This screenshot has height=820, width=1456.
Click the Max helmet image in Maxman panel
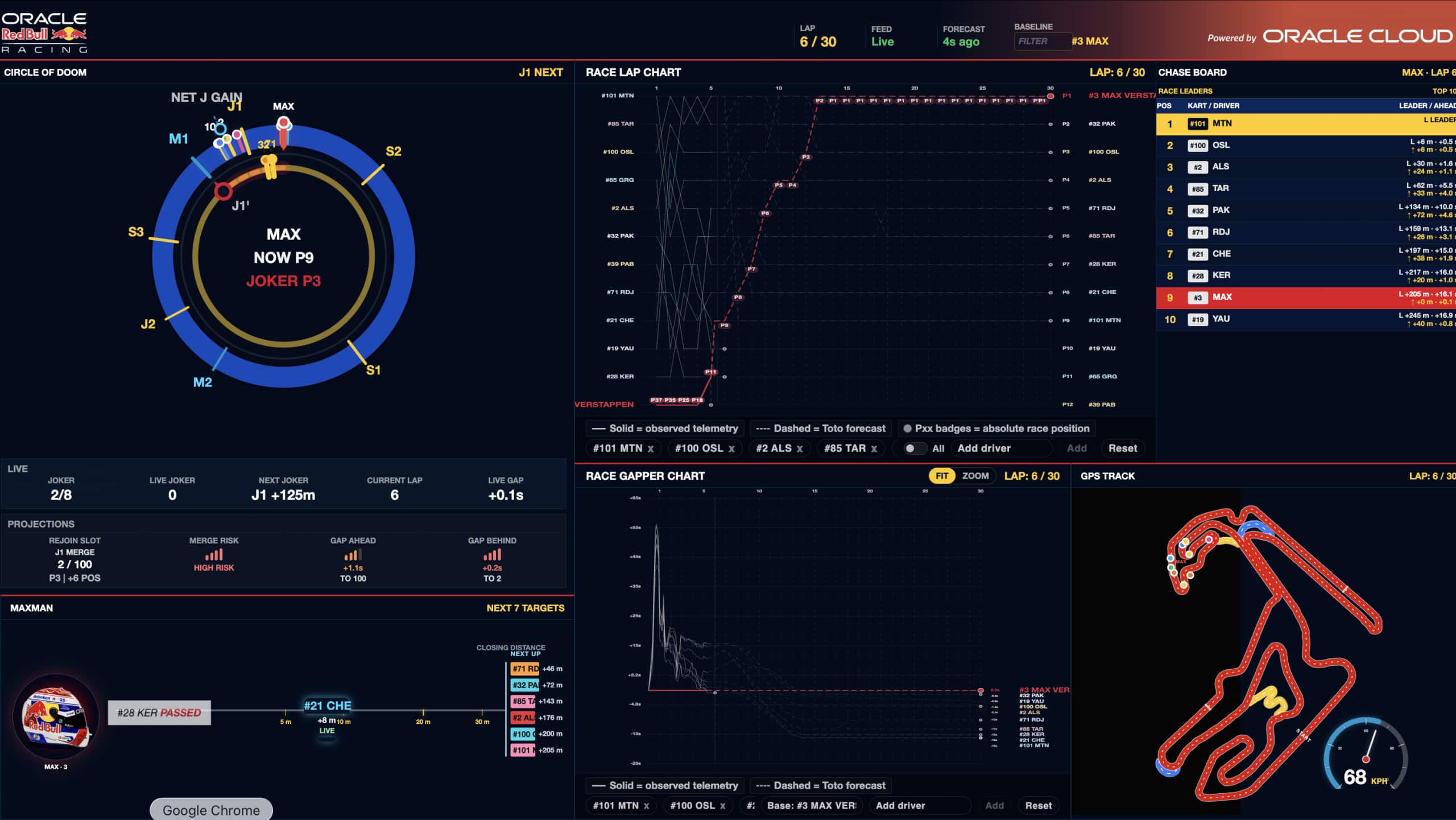(56, 716)
